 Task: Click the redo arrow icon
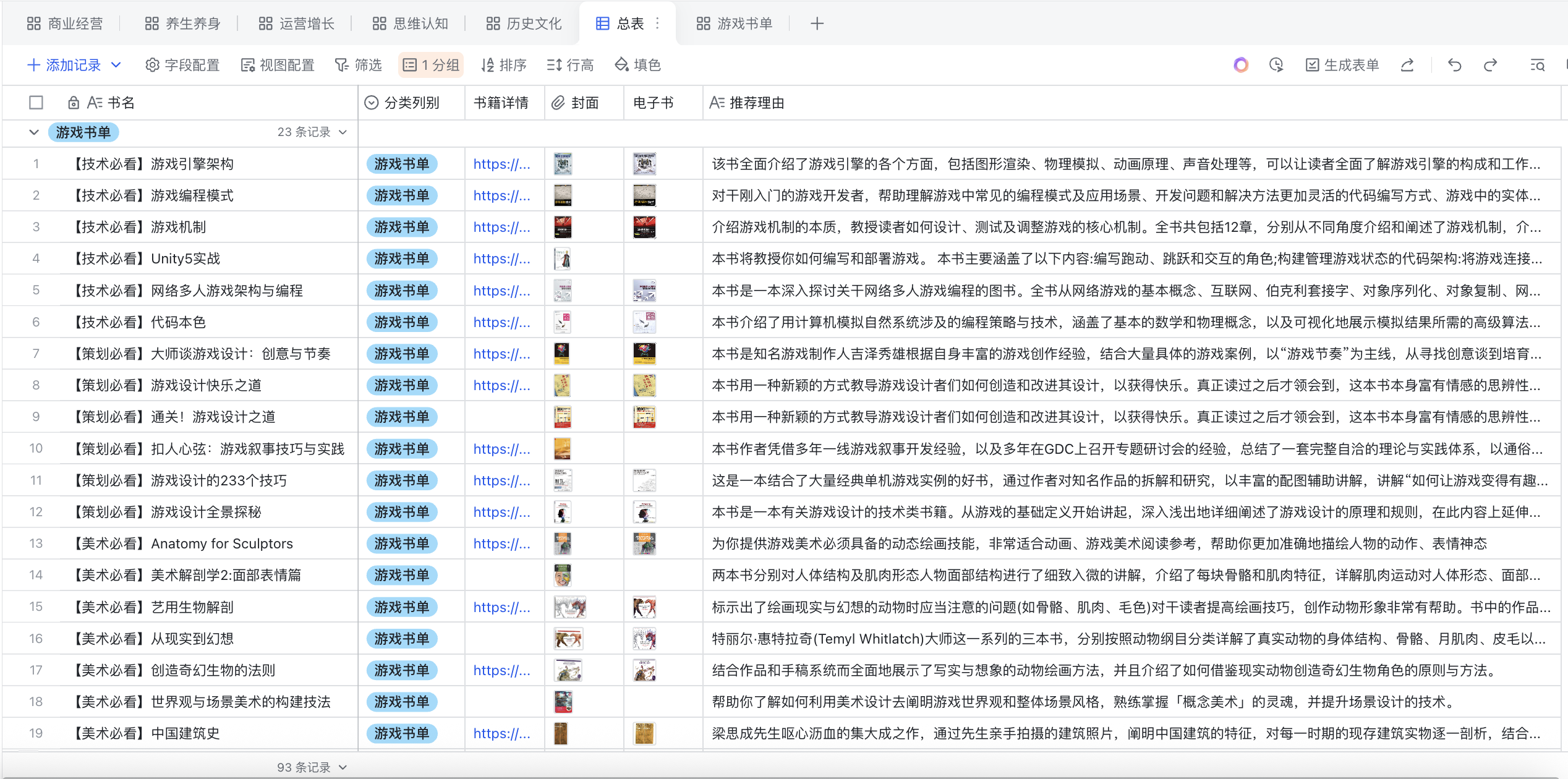pyautogui.click(x=1490, y=65)
